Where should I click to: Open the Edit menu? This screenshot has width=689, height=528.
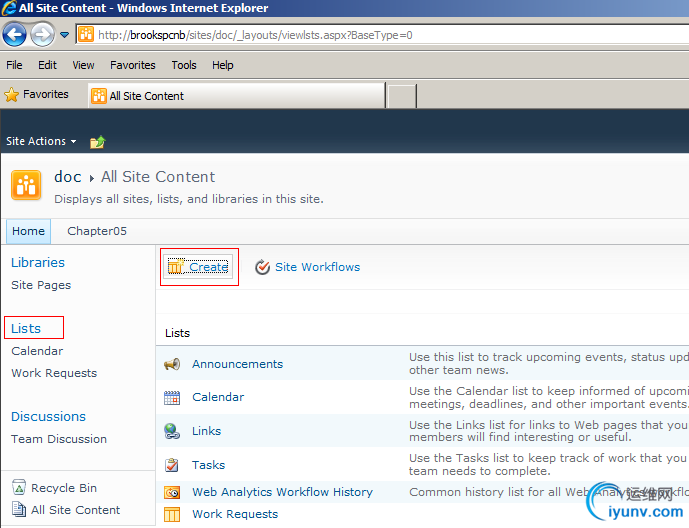pyautogui.click(x=47, y=65)
